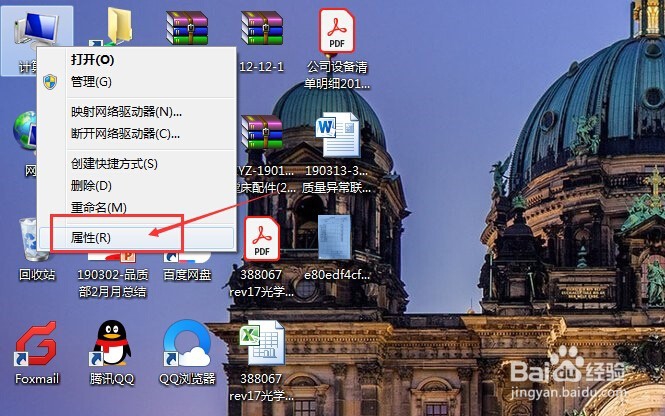Click the 腾讯QQ label text

coord(112,379)
